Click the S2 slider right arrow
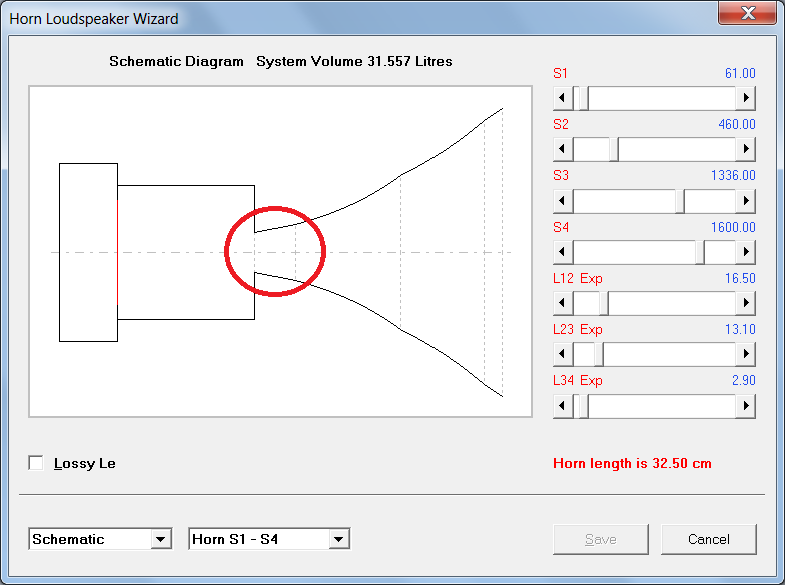Image resolution: width=785 pixels, height=585 pixels. coord(745,149)
